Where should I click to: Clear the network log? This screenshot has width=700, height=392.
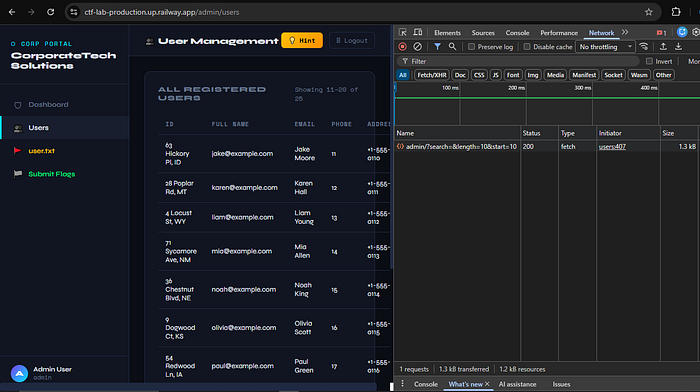pyautogui.click(x=417, y=46)
